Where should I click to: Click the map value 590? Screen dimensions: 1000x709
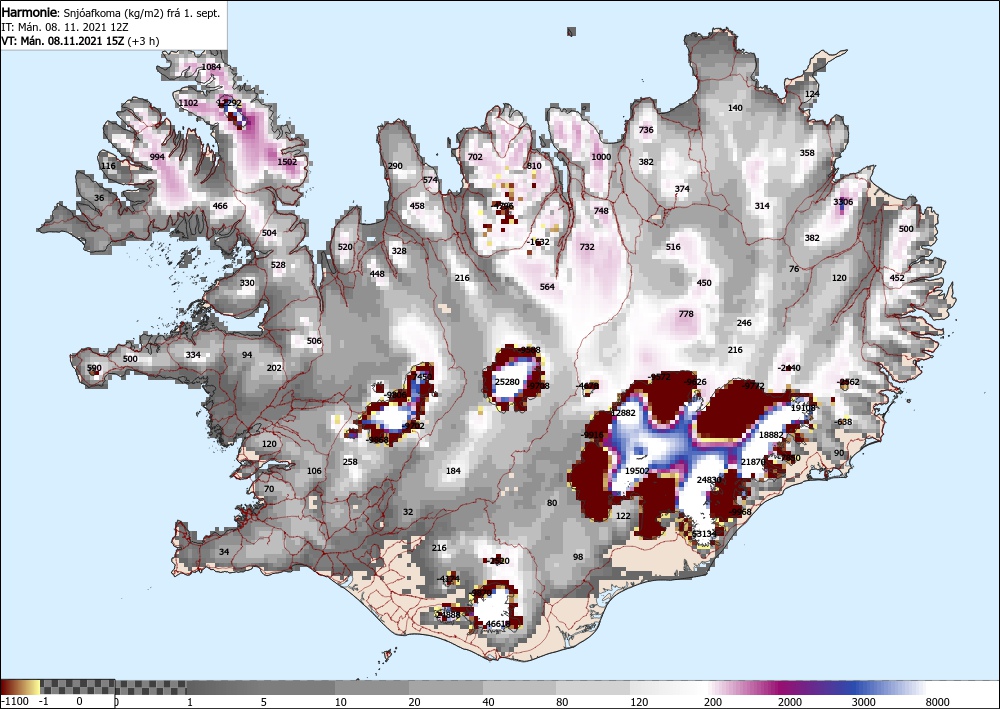coord(94,368)
